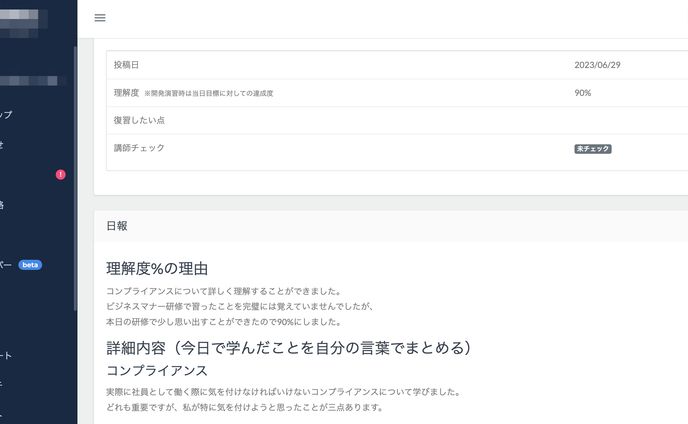Click the line starting ビジネスマナー研修で
The image size is (688, 424).
pyautogui.click(x=240, y=306)
